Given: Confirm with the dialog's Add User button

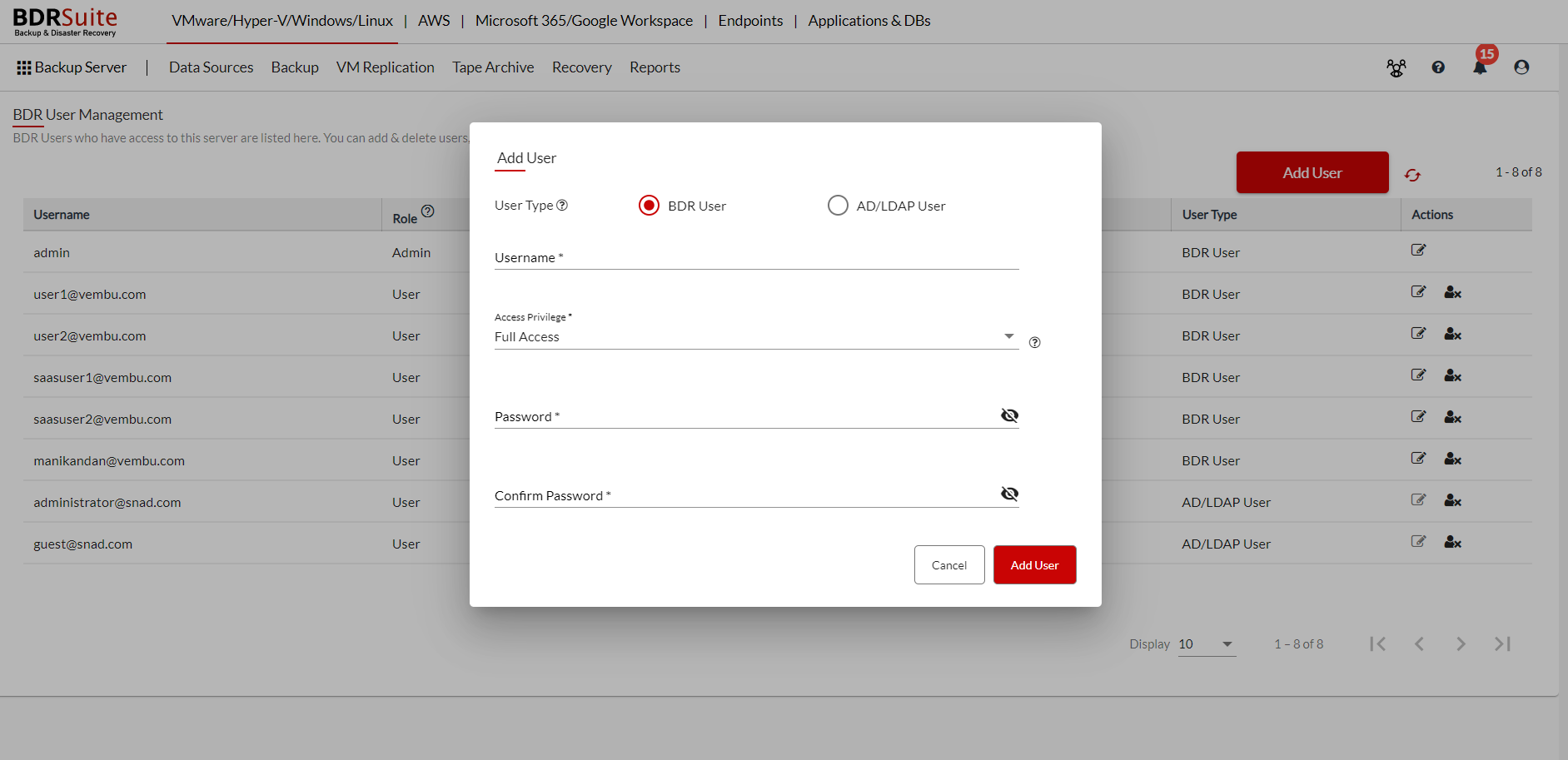Looking at the screenshot, I should click(1035, 564).
